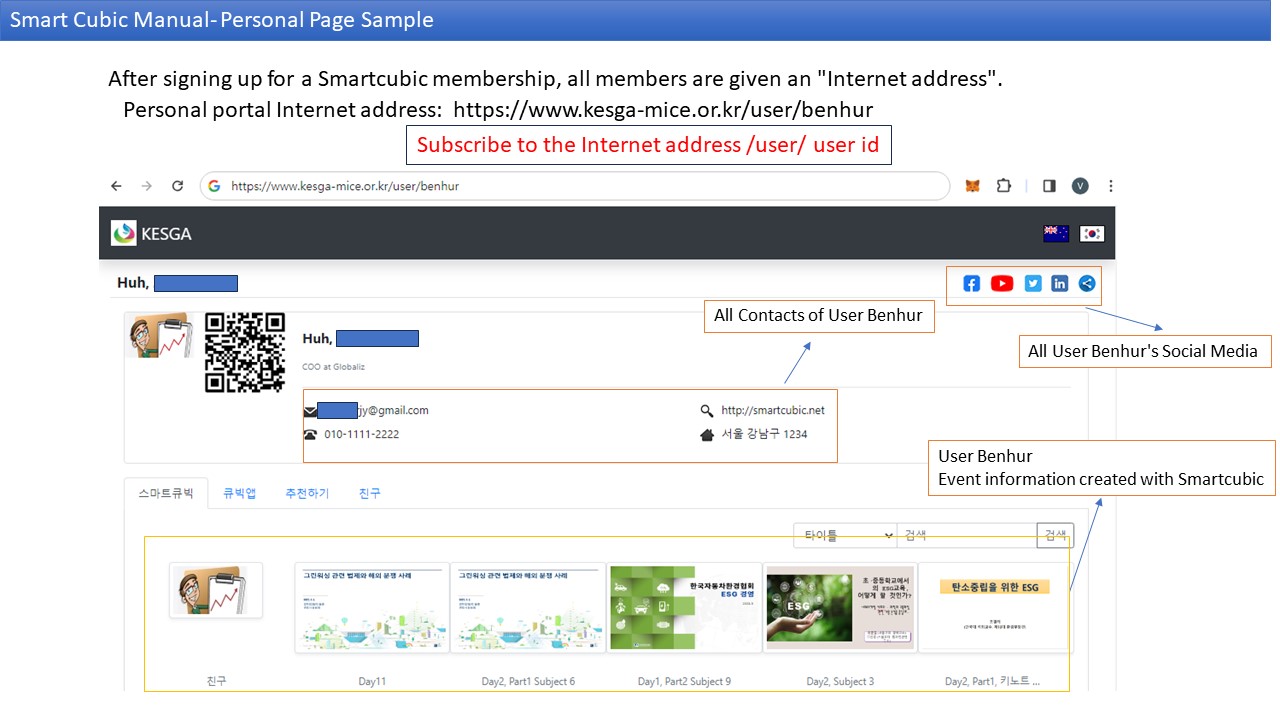The width and height of the screenshot is (1280, 720).
Task: Open the MetaMask fox extension icon
Action: (972, 186)
